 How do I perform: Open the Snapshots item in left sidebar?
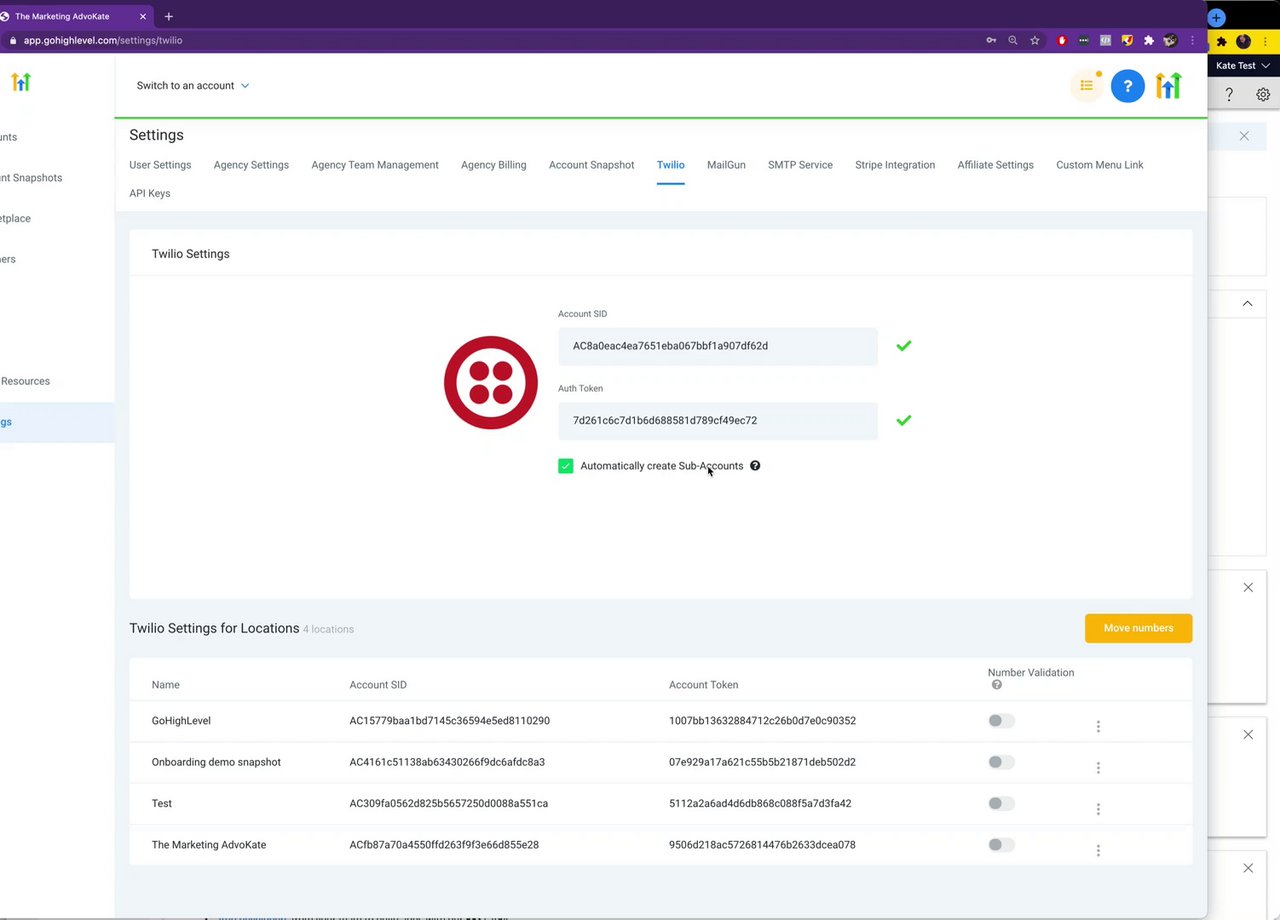point(31,178)
